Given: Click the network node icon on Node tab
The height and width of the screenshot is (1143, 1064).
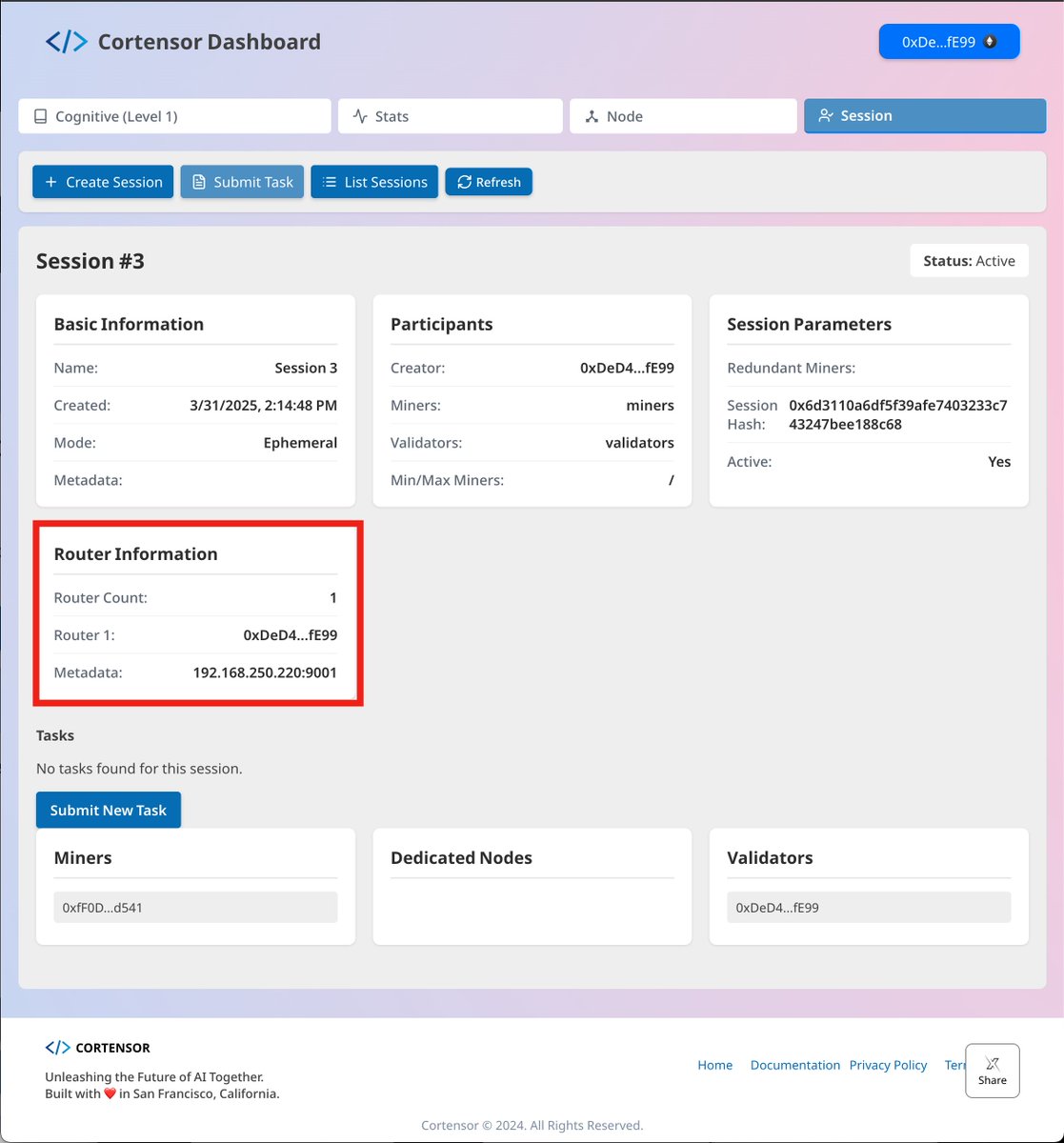Looking at the screenshot, I should (592, 116).
